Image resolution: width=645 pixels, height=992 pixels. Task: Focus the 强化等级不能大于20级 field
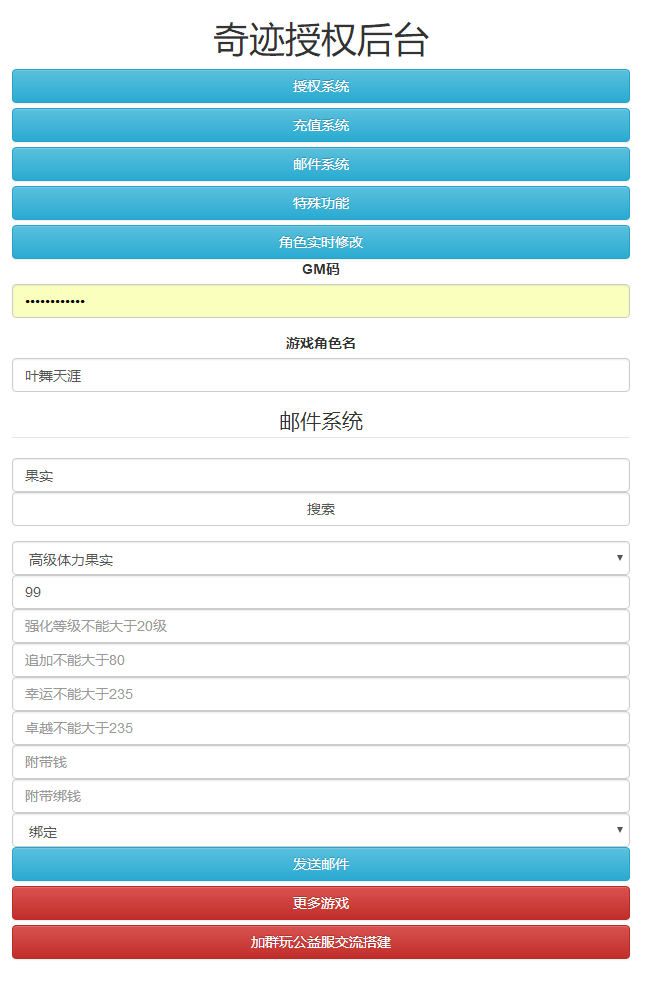pyautogui.click(x=321, y=626)
